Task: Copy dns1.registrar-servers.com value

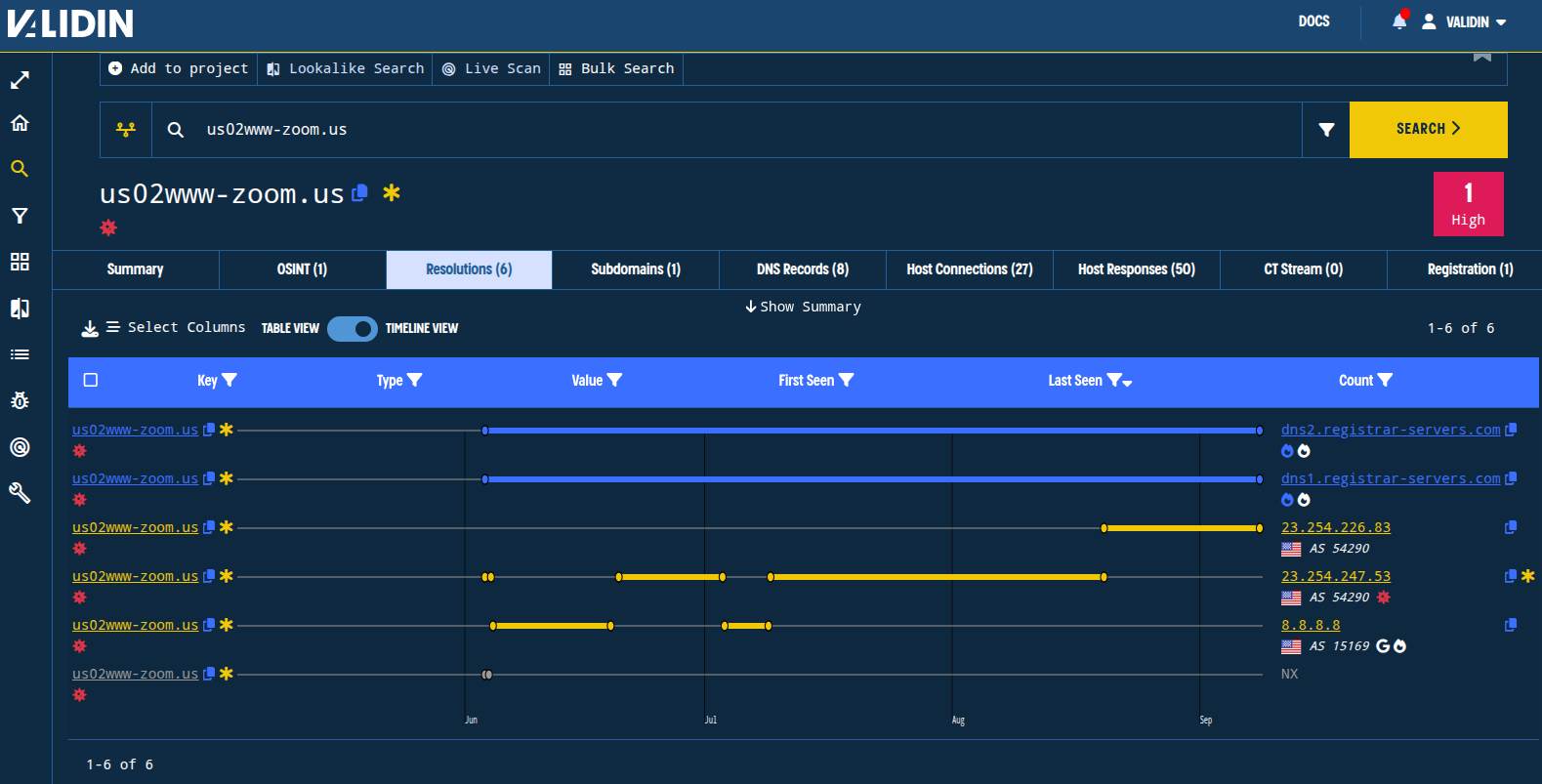Action: coord(1511,478)
